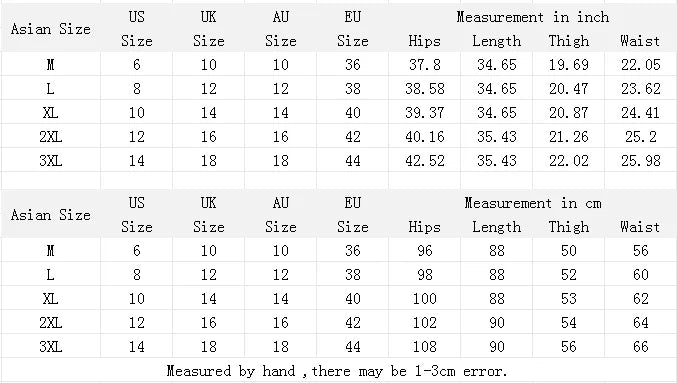Click the Length header in the cm table
This screenshot has height=383, width=677.
click(497, 227)
